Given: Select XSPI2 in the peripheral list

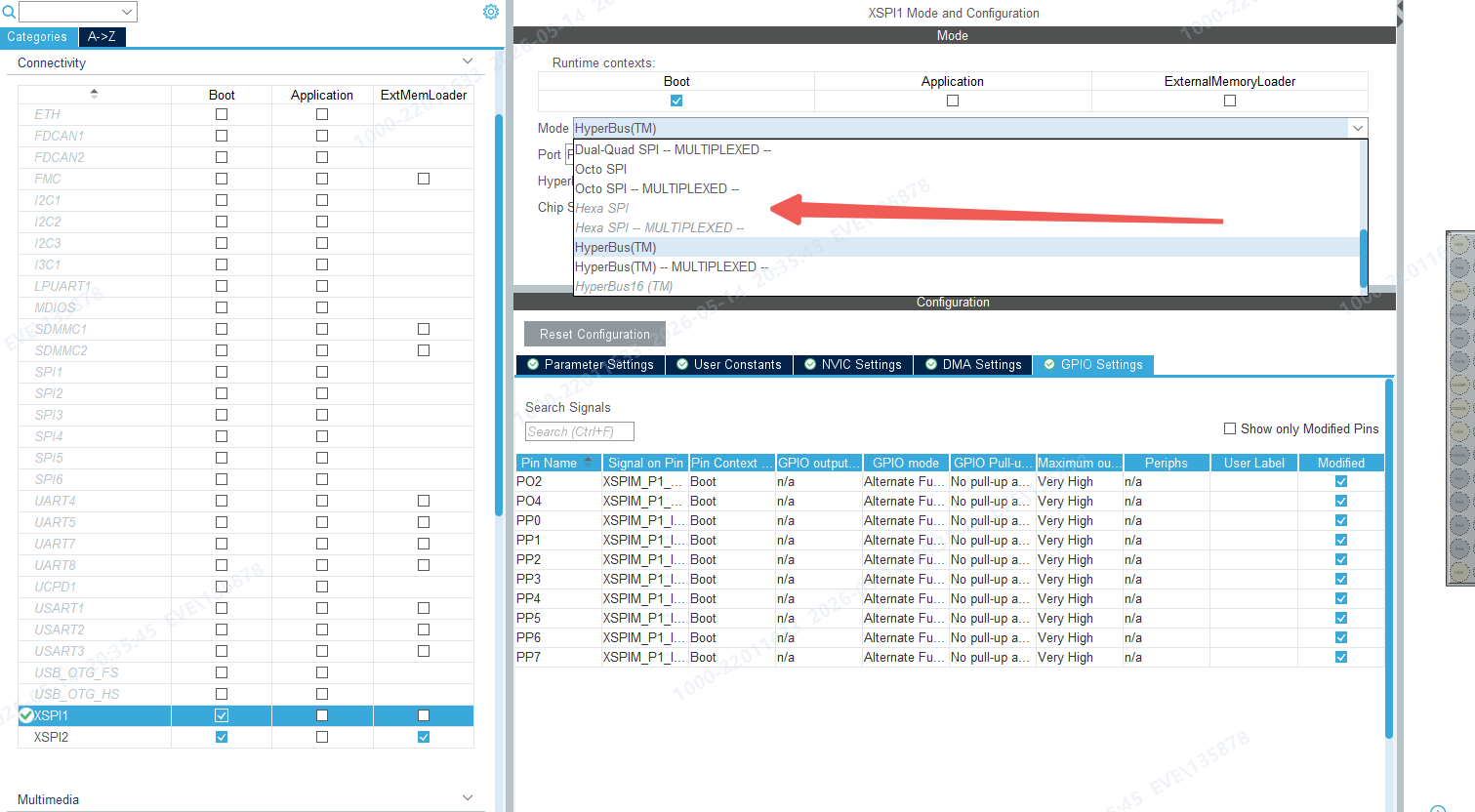Looking at the screenshot, I should (51, 737).
